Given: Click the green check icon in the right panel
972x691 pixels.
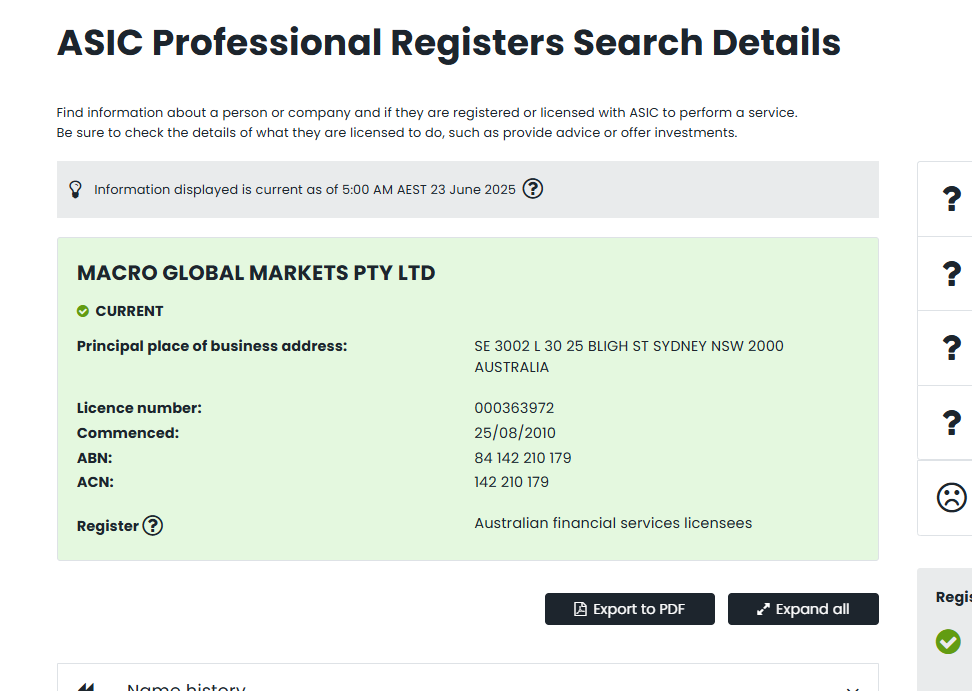Looking at the screenshot, I should 948,641.
